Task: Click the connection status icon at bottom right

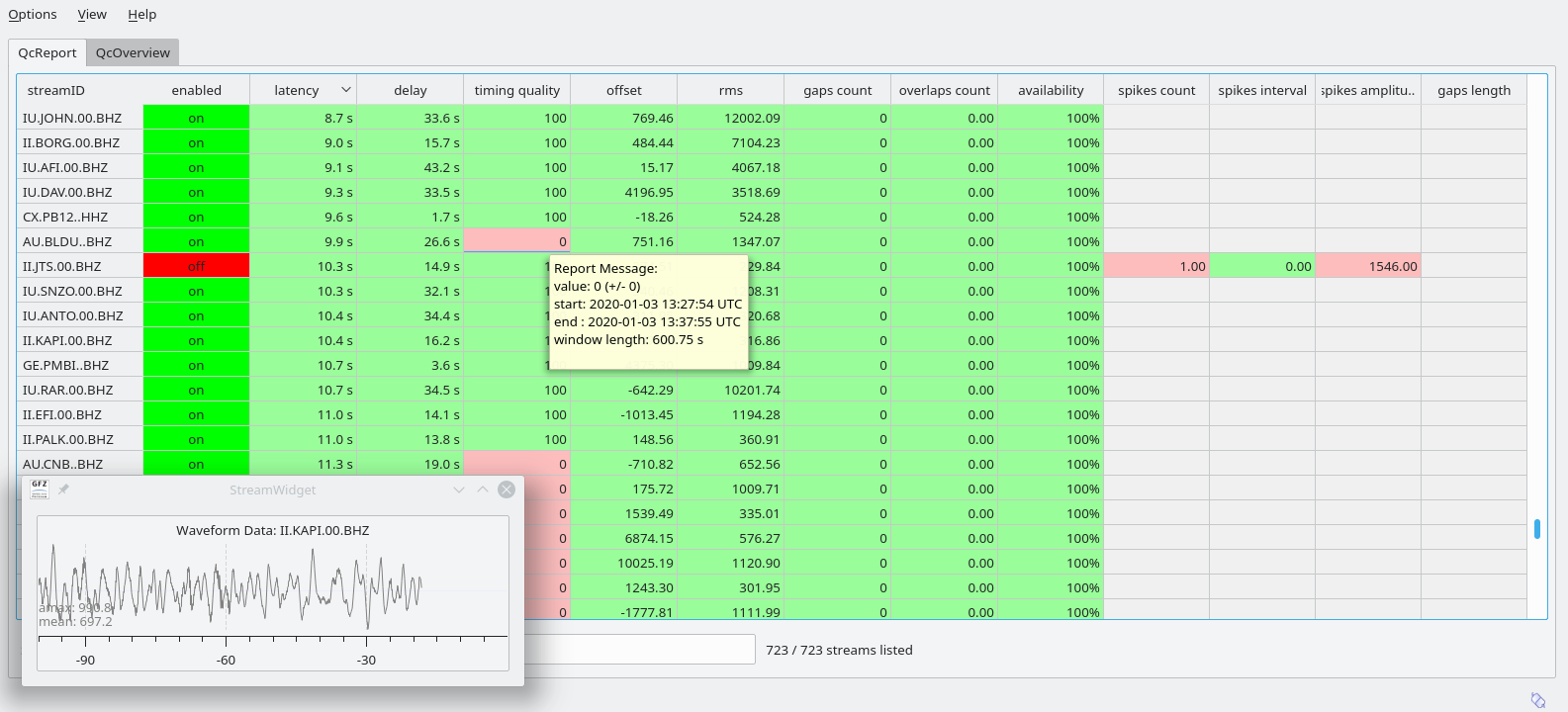Action: [x=1538, y=700]
